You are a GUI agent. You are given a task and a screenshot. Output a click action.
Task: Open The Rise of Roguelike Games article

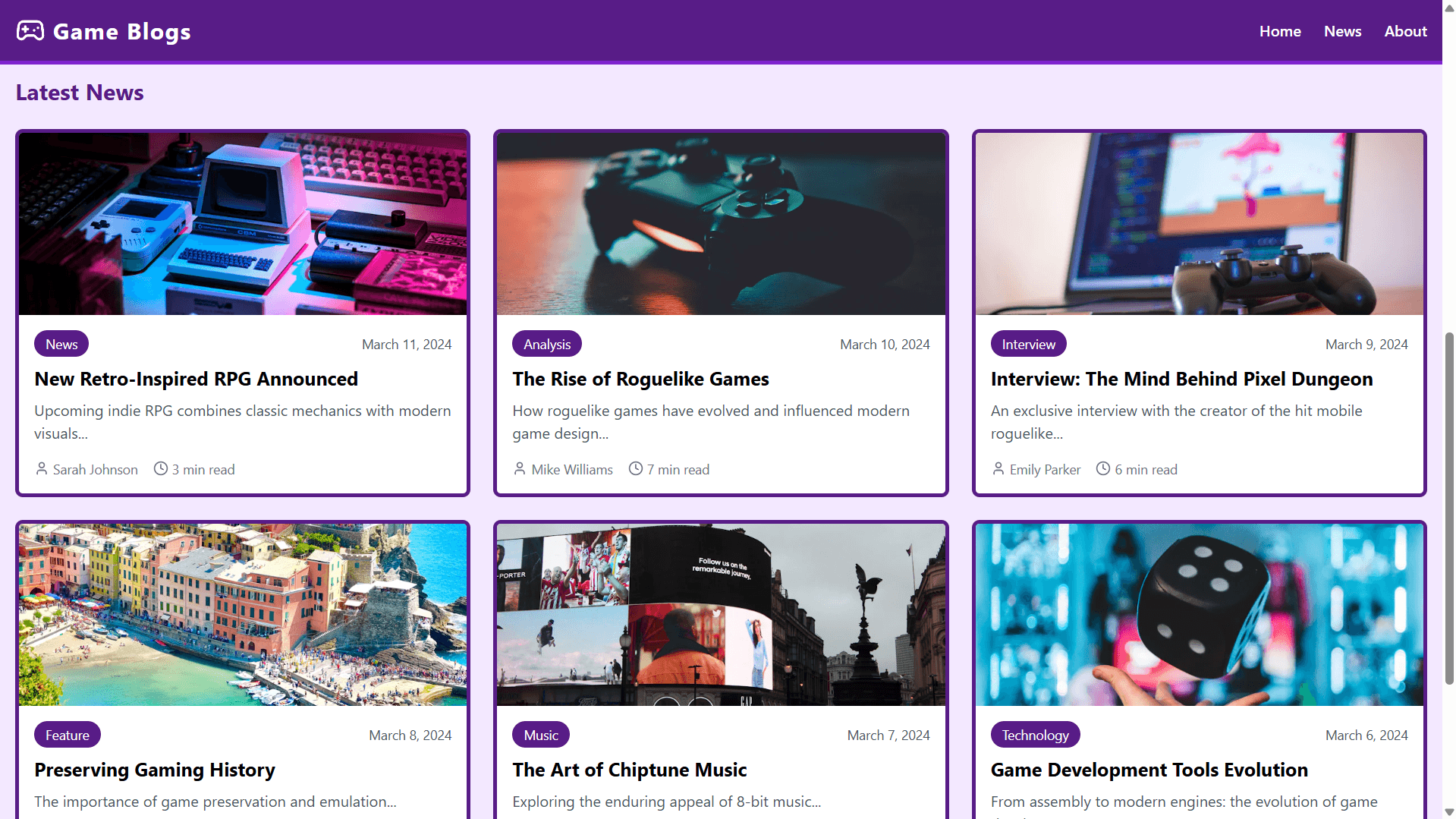(x=640, y=379)
